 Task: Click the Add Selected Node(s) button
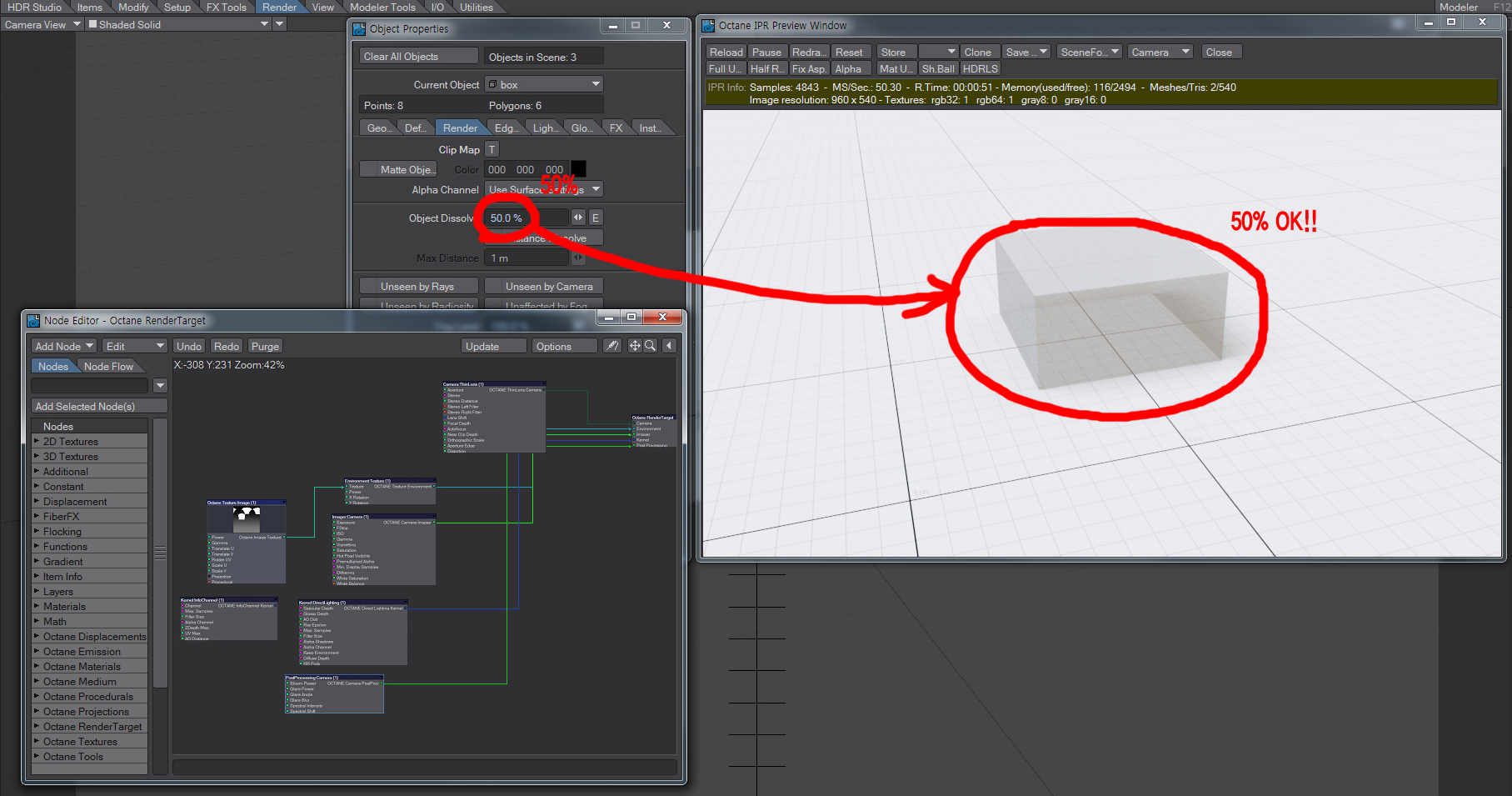[x=99, y=406]
